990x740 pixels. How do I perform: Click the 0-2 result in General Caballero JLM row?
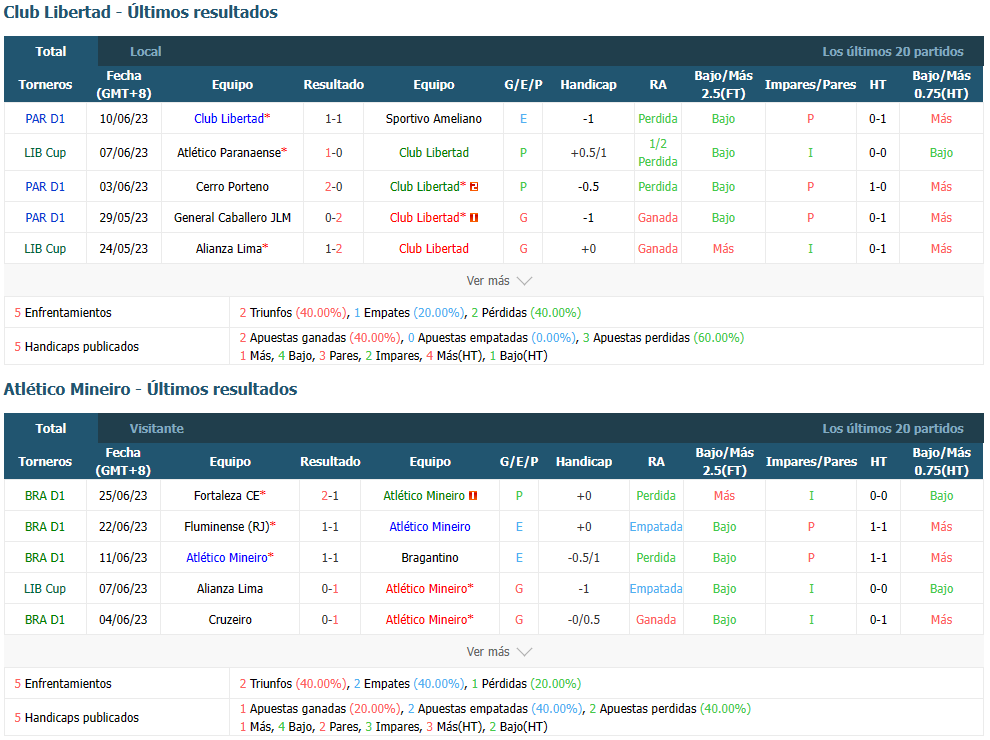pos(333,218)
